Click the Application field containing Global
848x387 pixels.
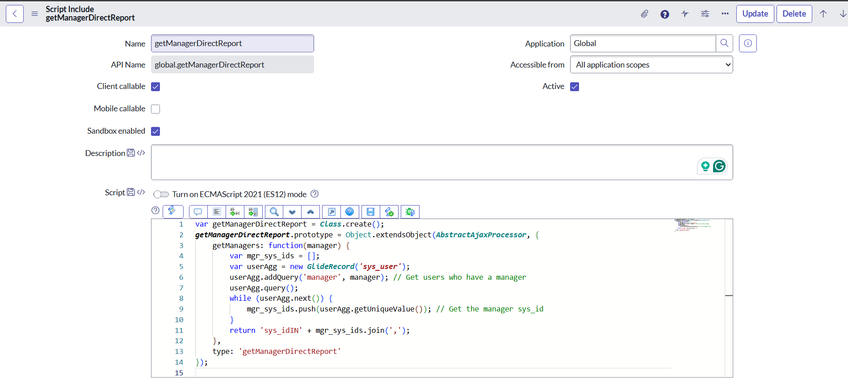click(x=643, y=43)
